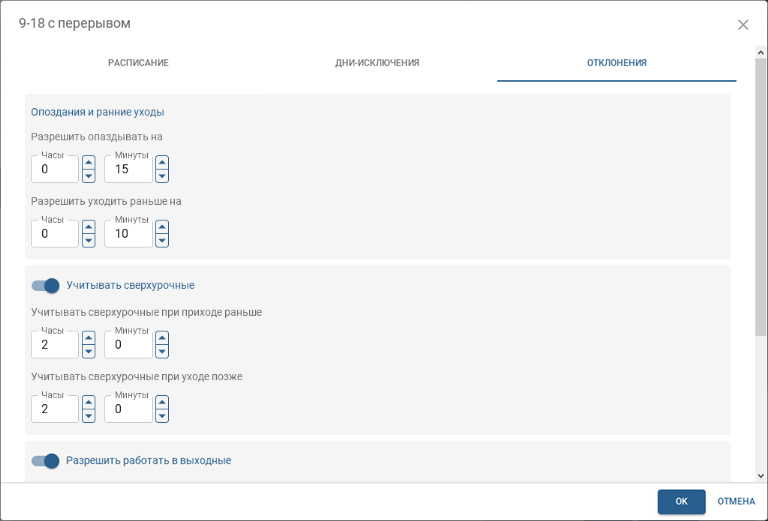Click the vertical scrollbar thumb

760,200
